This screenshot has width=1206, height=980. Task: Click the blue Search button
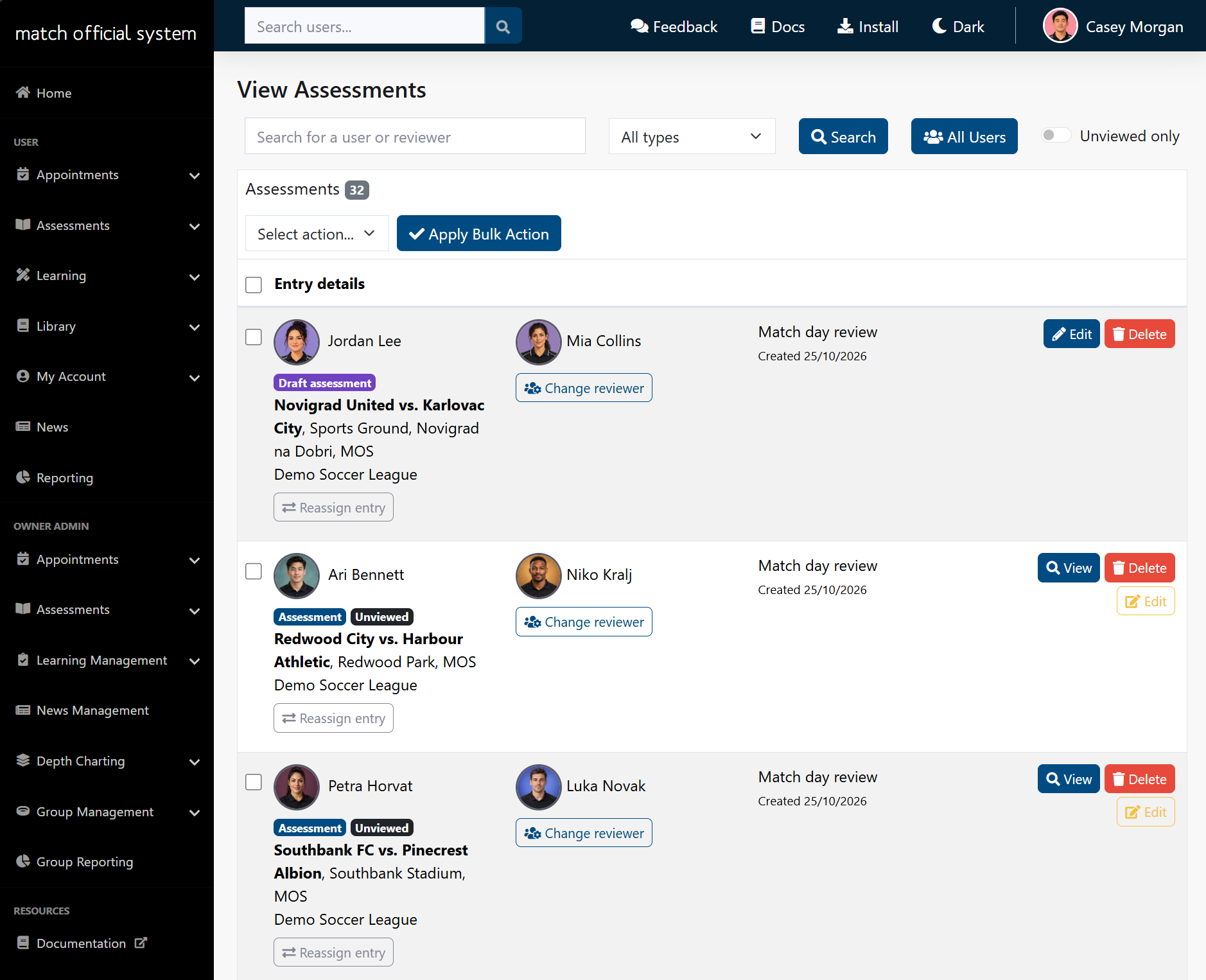[843, 136]
